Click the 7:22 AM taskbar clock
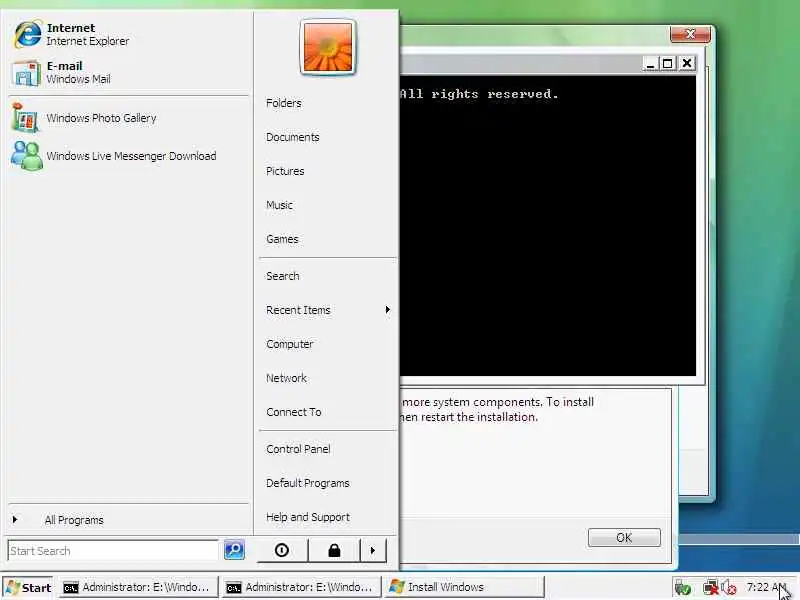Image resolution: width=800 pixels, height=600 pixels. (x=765, y=587)
